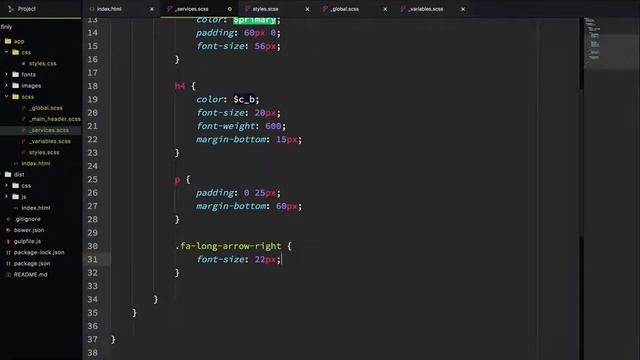Click the README.md file icon

click(8, 274)
